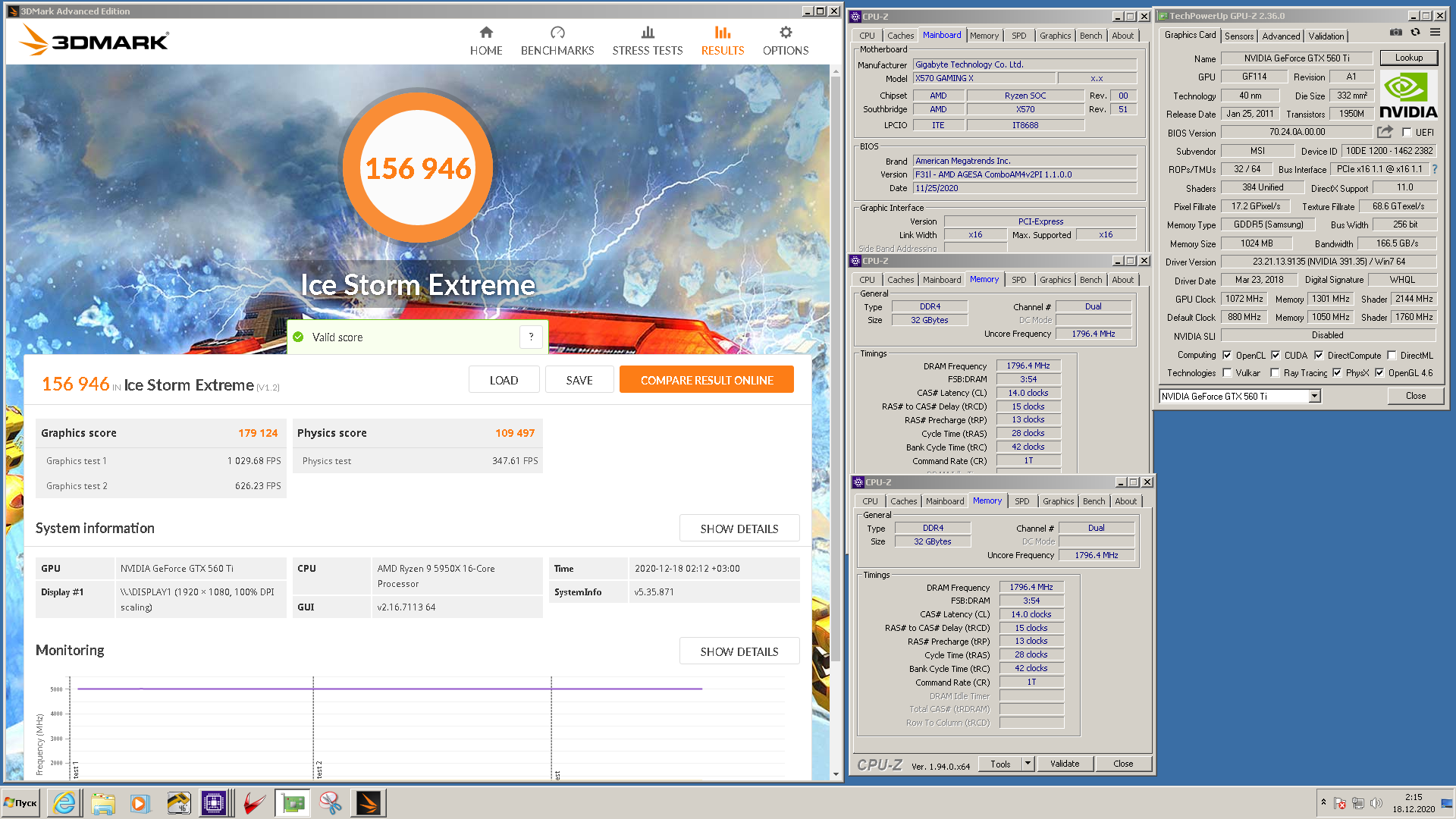Toggle Vulkan checkbox in GPU-Z

(1227, 372)
